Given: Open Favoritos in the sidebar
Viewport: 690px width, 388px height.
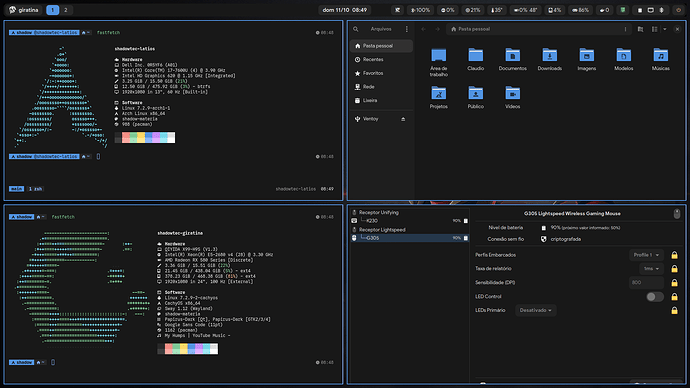Looking at the screenshot, I should [381, 73].
